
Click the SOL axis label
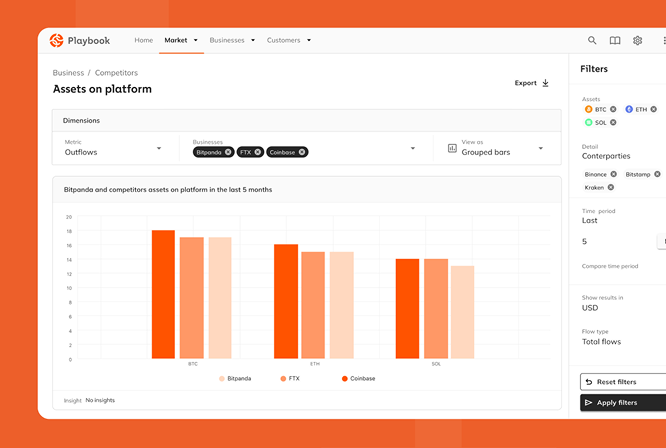[436, 364]
